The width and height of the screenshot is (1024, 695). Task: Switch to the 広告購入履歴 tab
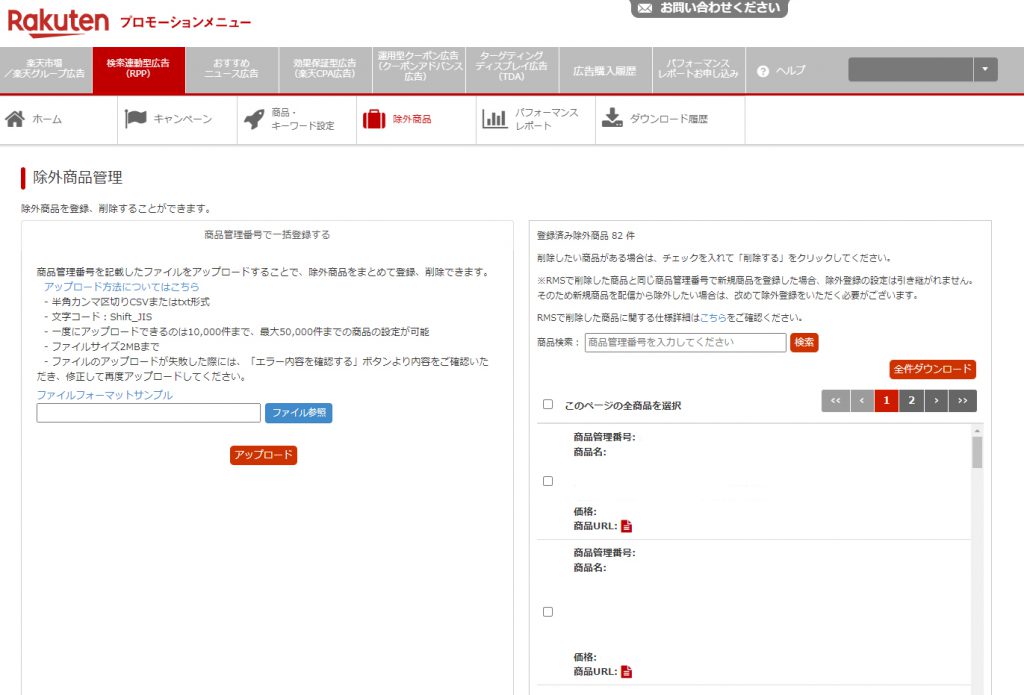[x=605, y=69]
